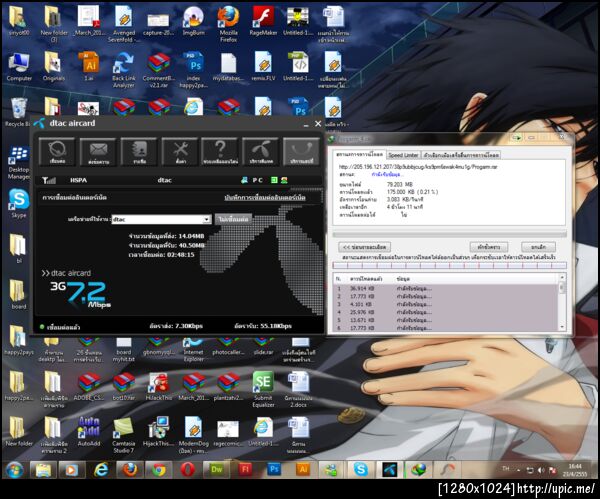The image size is (600, 499).
Task: Open the Computer desktop icon
Action: tap(19, 67)
